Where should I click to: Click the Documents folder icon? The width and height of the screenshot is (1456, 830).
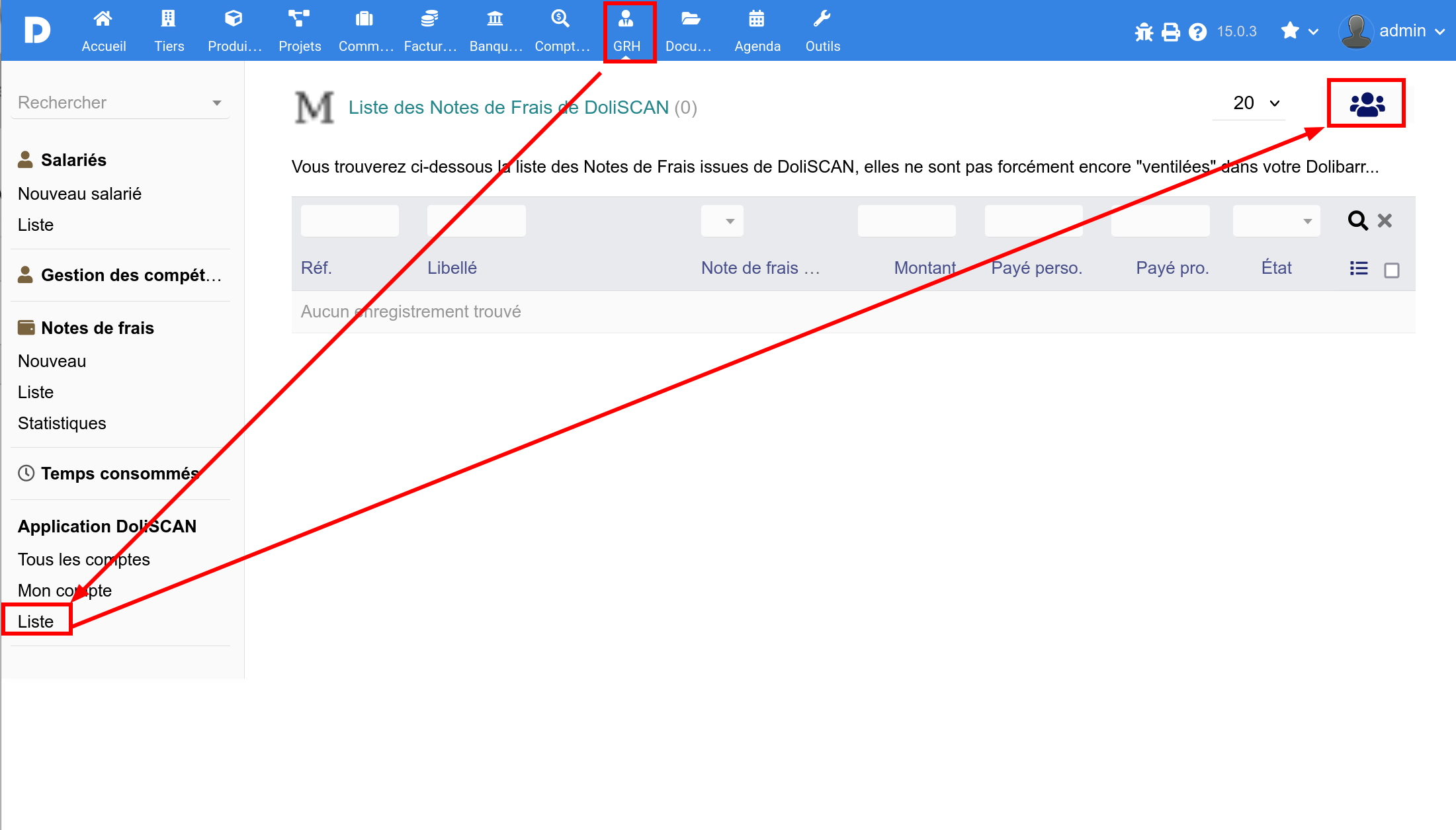[x=691, y=19]
